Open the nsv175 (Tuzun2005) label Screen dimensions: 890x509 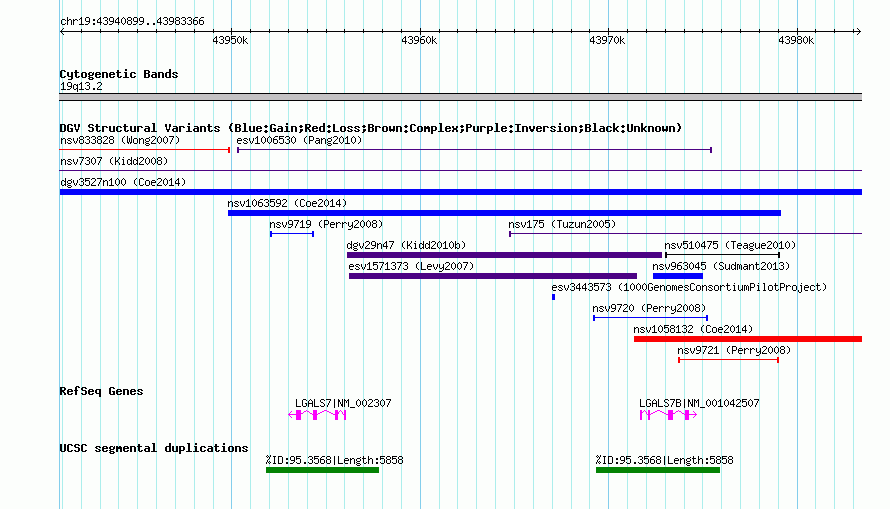click(x=562, y=224)
